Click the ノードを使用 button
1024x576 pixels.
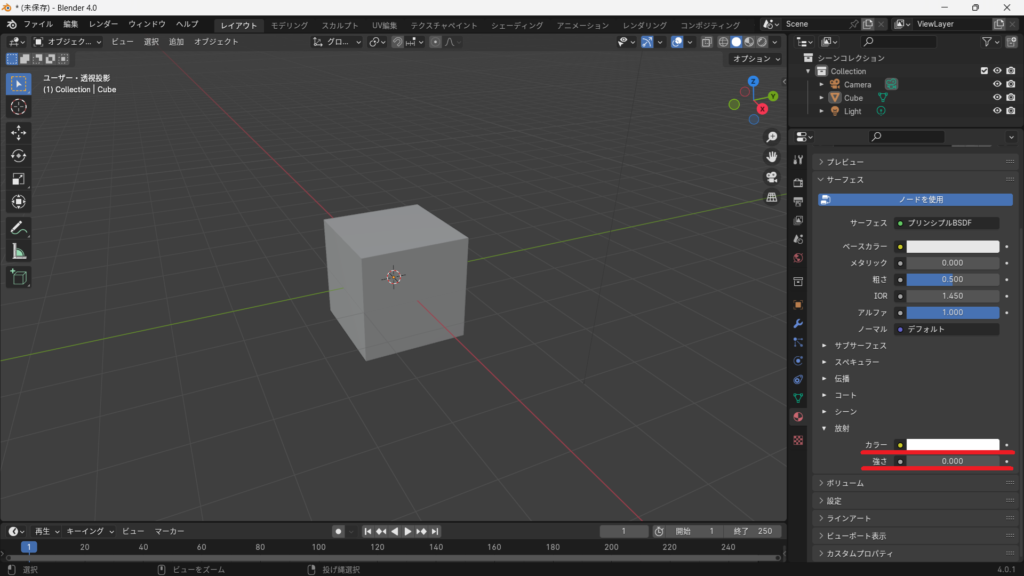pyautogui.click(x=915, y=200)
